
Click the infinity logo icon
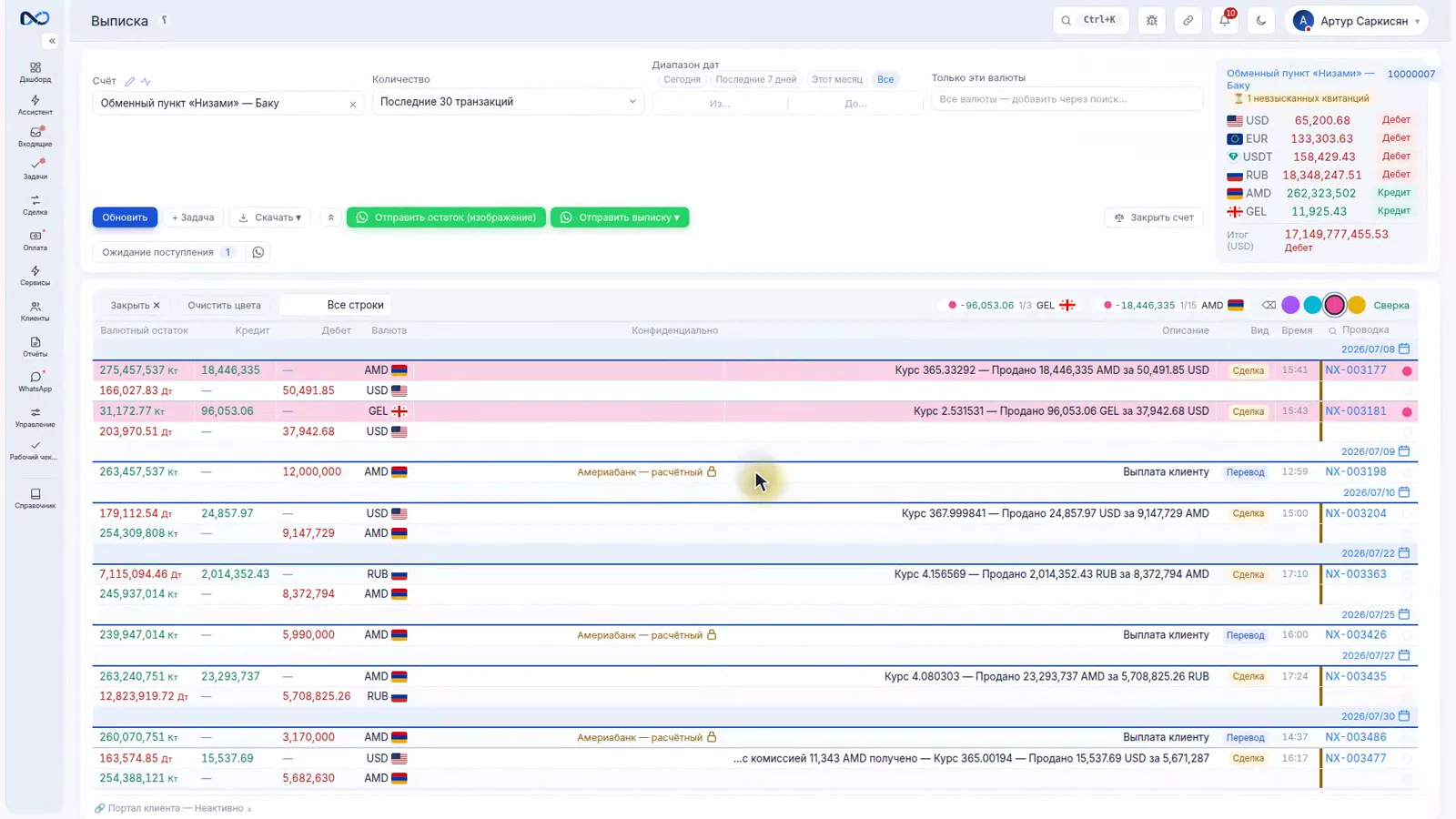pos(35,18)
